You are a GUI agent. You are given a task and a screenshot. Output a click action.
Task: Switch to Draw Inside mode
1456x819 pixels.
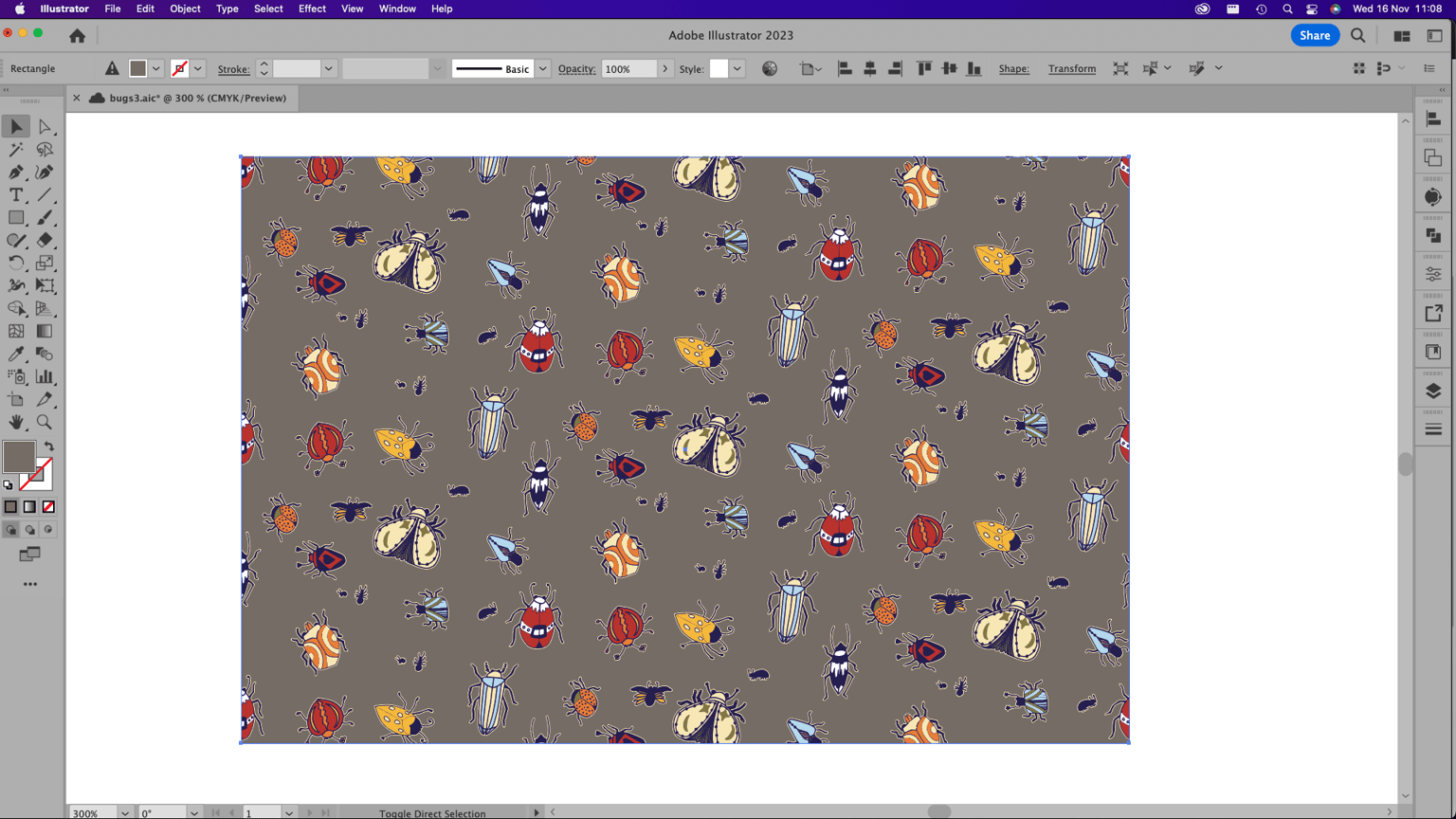point(48,530)
